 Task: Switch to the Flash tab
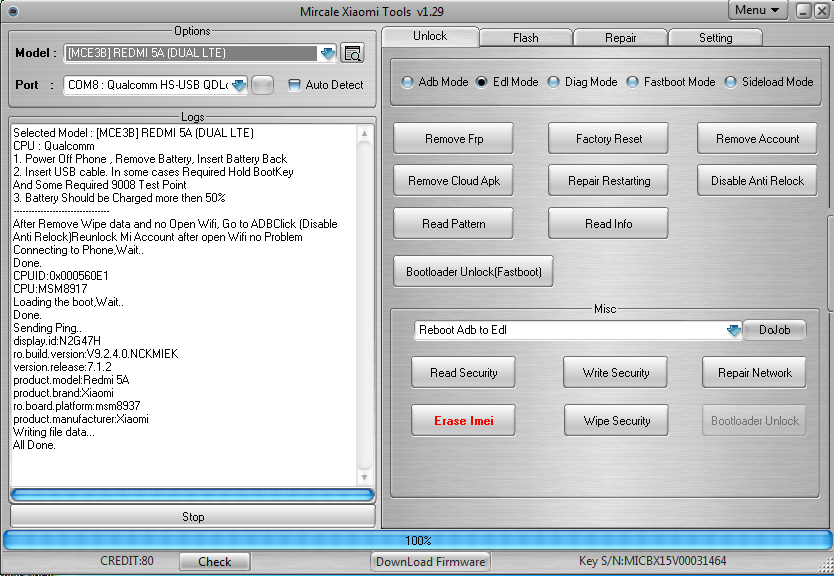point(526,38)
